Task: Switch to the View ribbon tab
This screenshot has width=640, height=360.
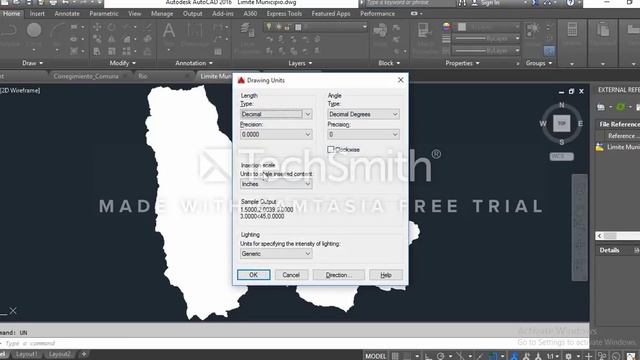Action: coord(135,13)
